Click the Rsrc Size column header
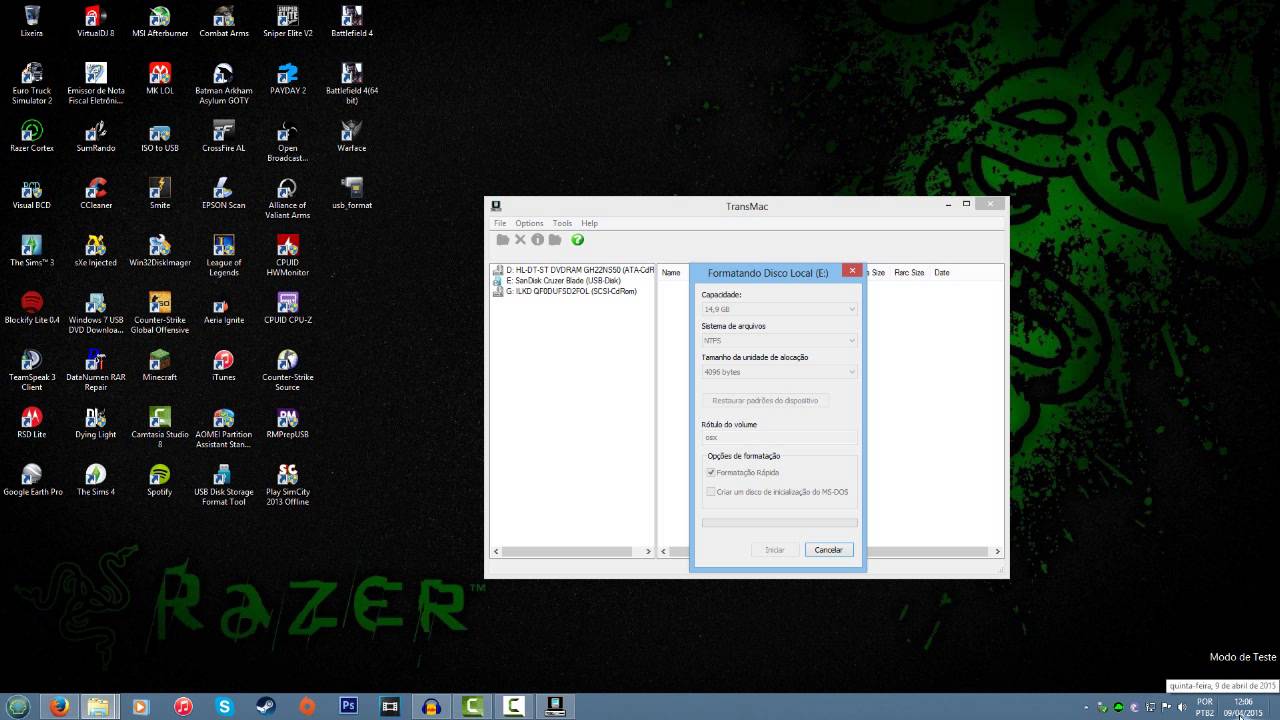 pyautogui.click(x=909, y=272)
